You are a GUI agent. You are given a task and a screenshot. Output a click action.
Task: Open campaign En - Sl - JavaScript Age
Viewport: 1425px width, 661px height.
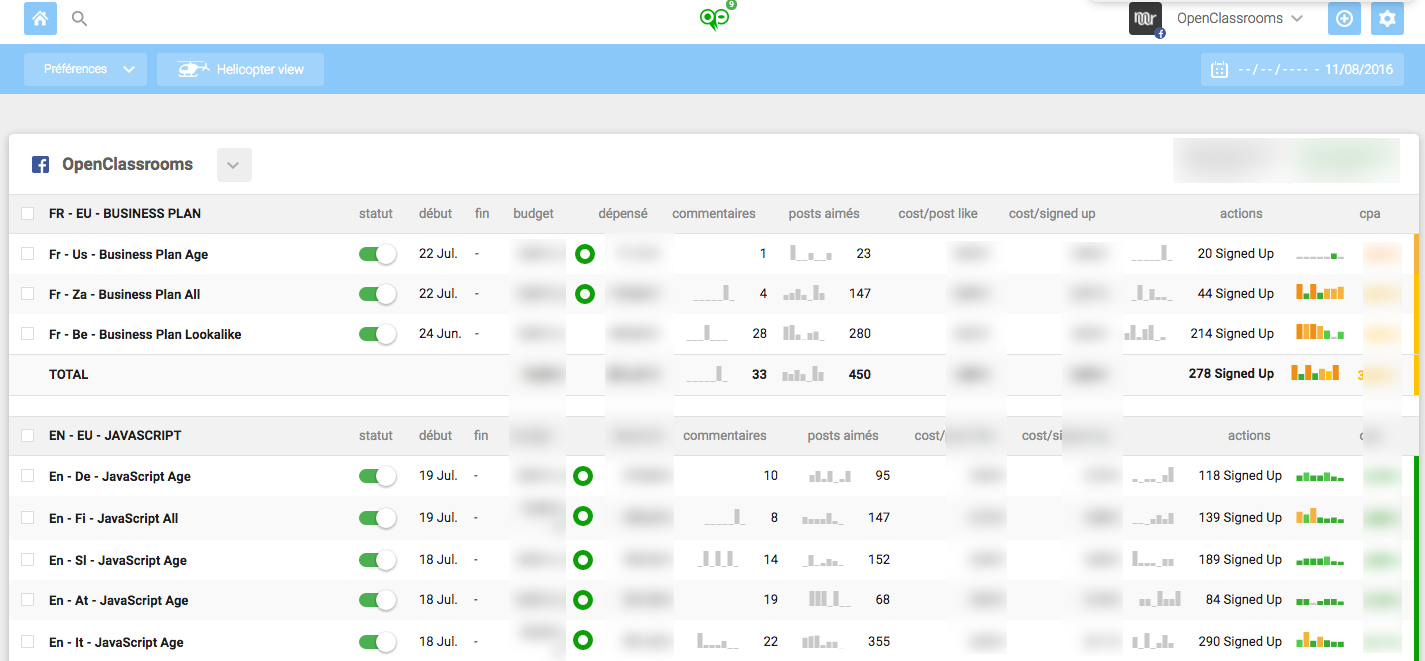(x=118, y=560)
